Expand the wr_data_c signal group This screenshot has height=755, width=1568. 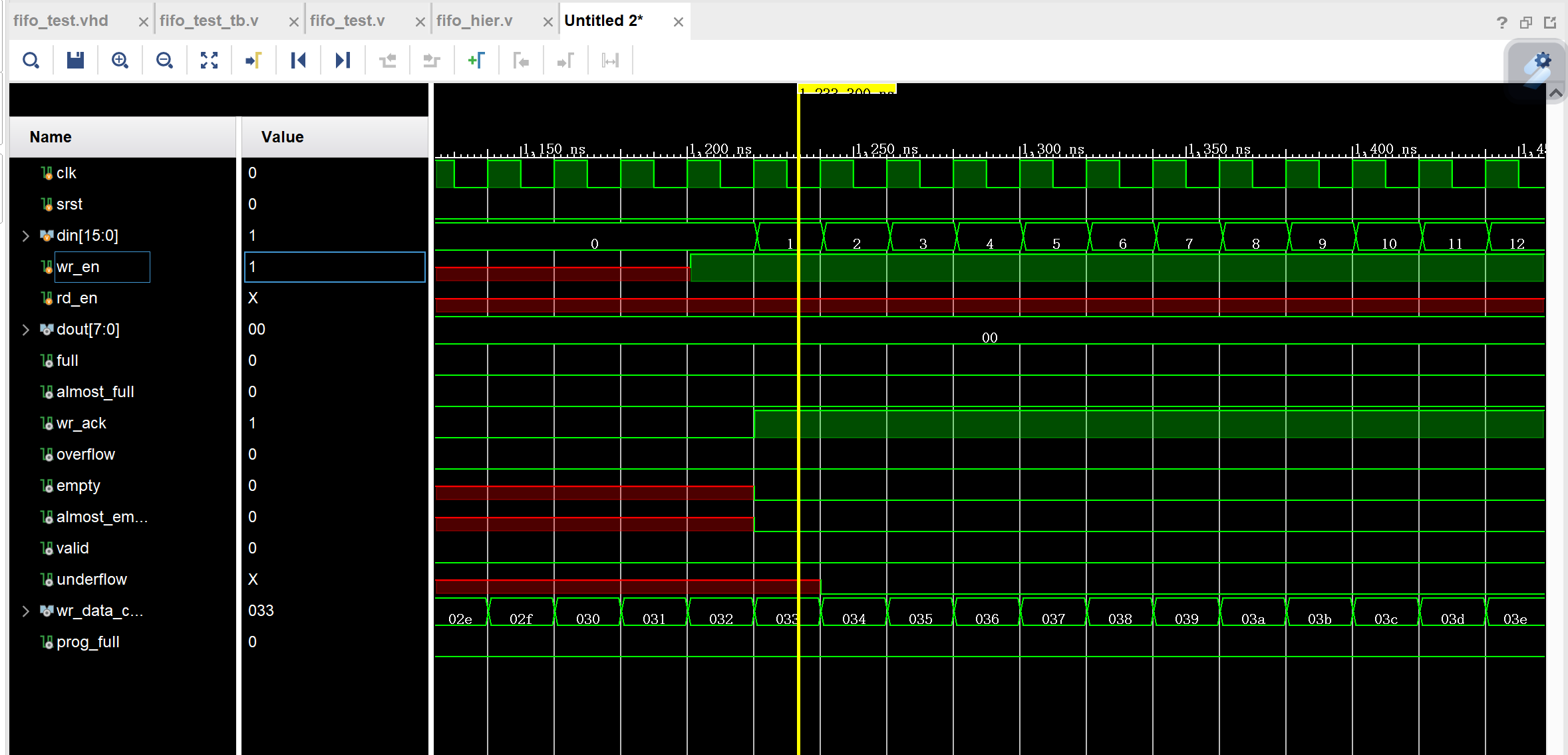click(x=25, y=611)
